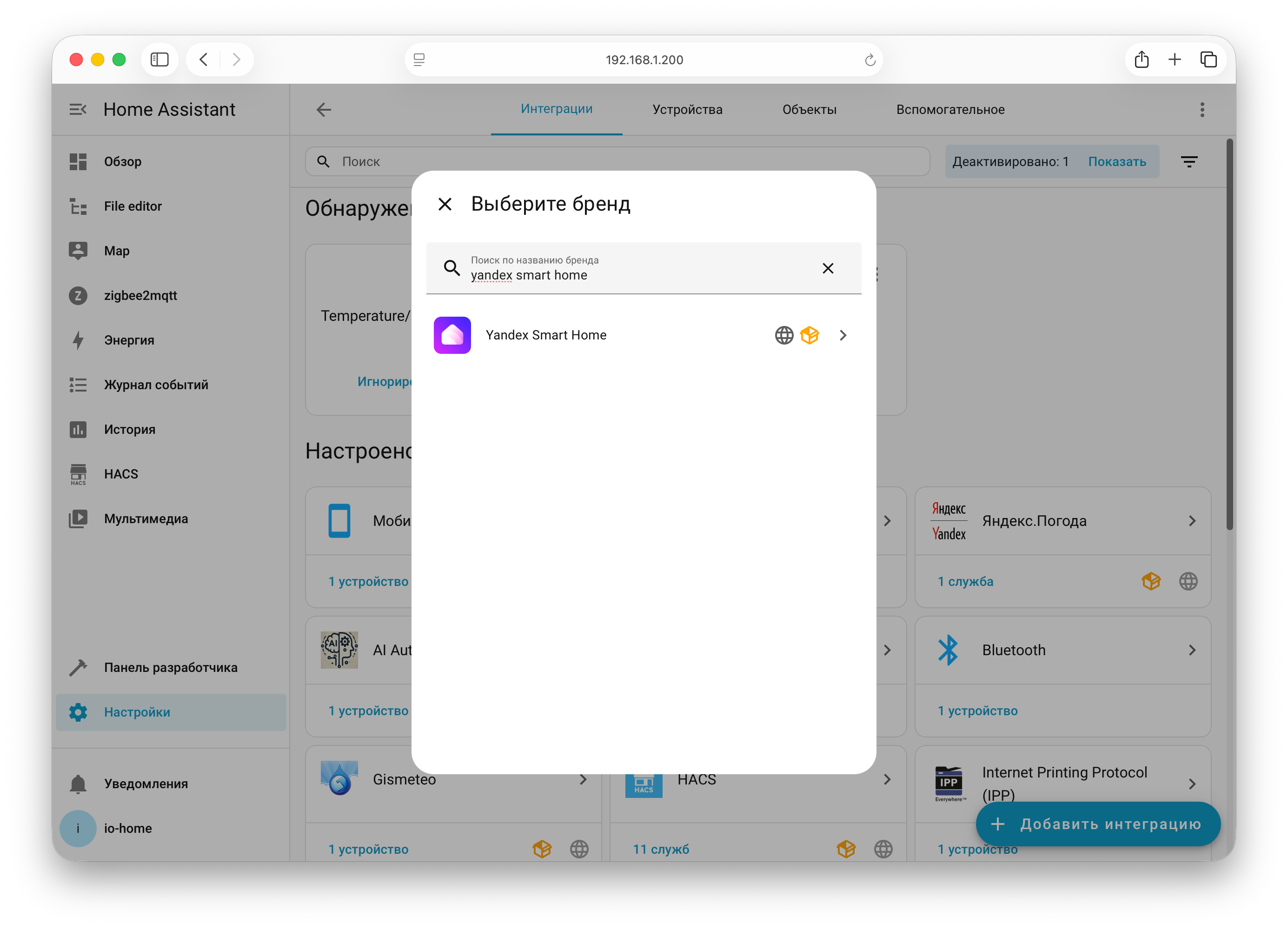
Task: Select Энергия in the sidebar
Action: 129,339
